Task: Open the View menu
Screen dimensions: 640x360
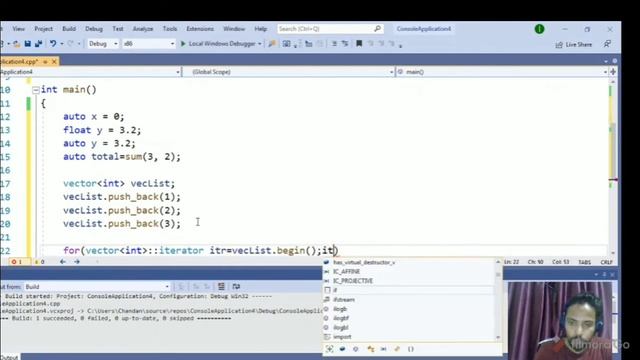Action: (18, 29)
